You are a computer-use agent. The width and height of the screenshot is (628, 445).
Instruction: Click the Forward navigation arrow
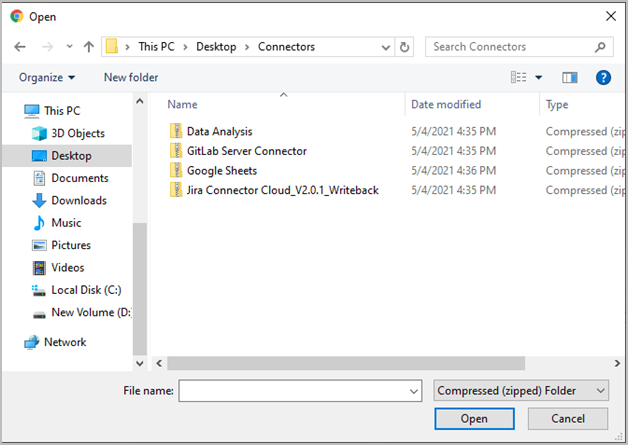click(47, 47)
